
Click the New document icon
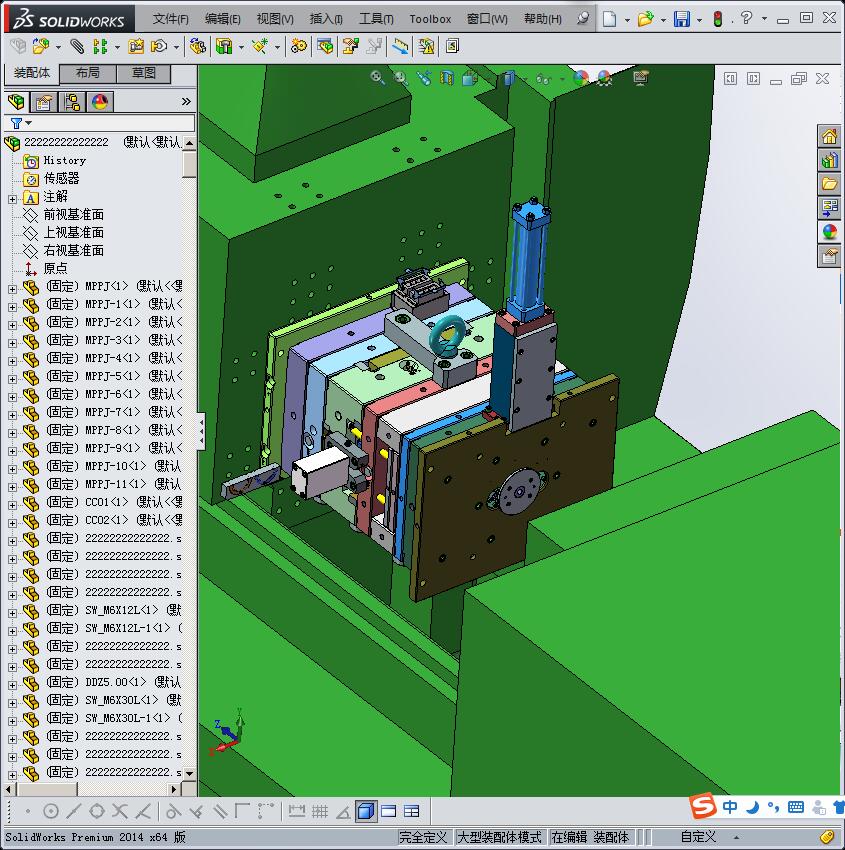610,19
